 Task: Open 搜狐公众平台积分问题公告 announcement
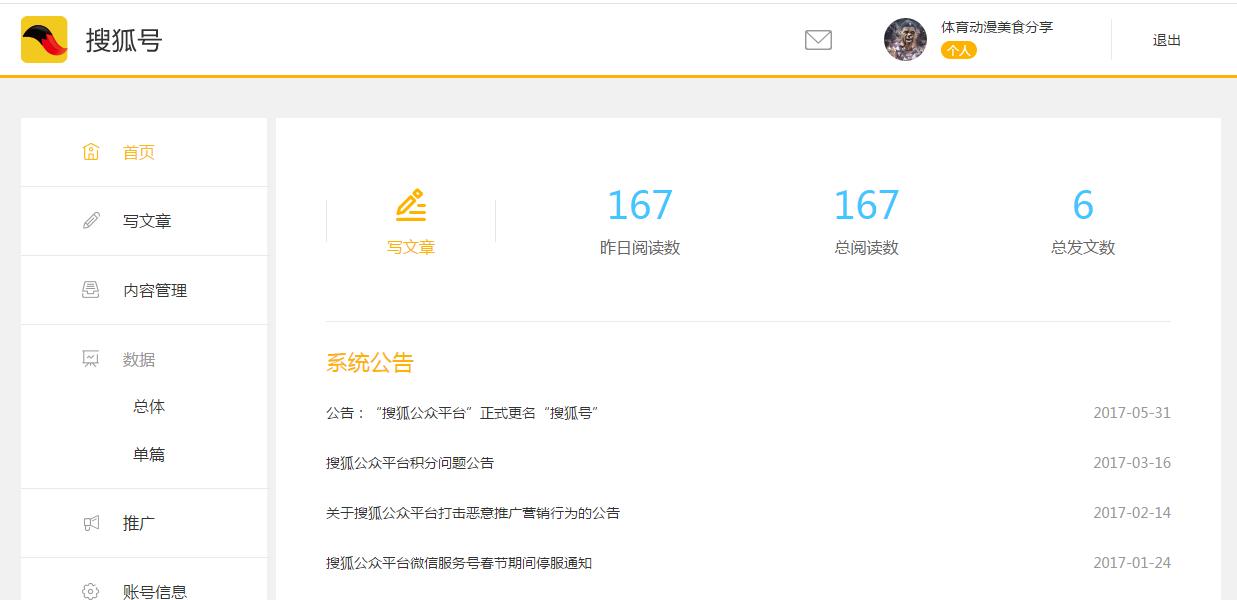(410, 463)
